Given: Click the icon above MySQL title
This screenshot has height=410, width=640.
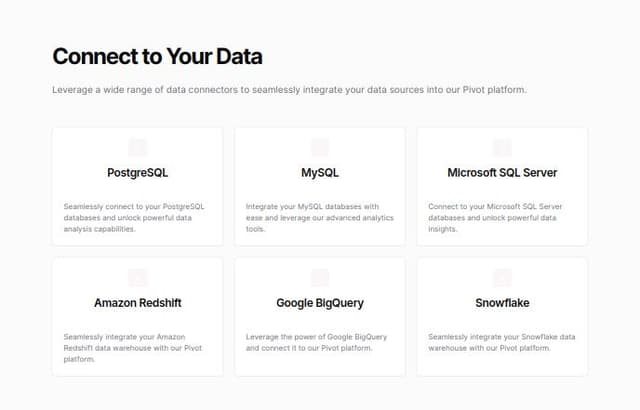Looking at the screenshot, I should pyautogui.click(x=320, y=148).
